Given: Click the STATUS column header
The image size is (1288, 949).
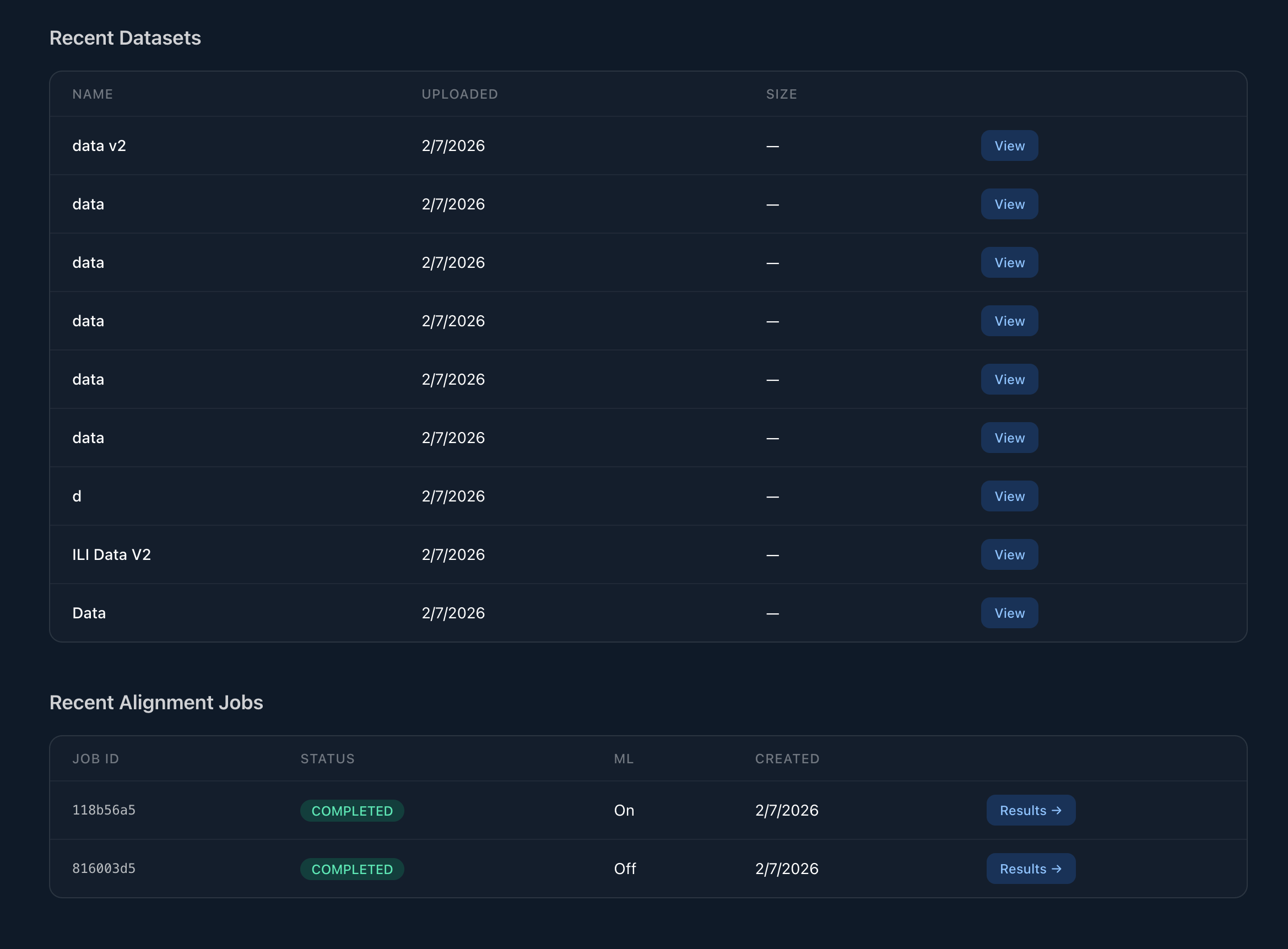Looking at the screenshot, I should [327, 759].
